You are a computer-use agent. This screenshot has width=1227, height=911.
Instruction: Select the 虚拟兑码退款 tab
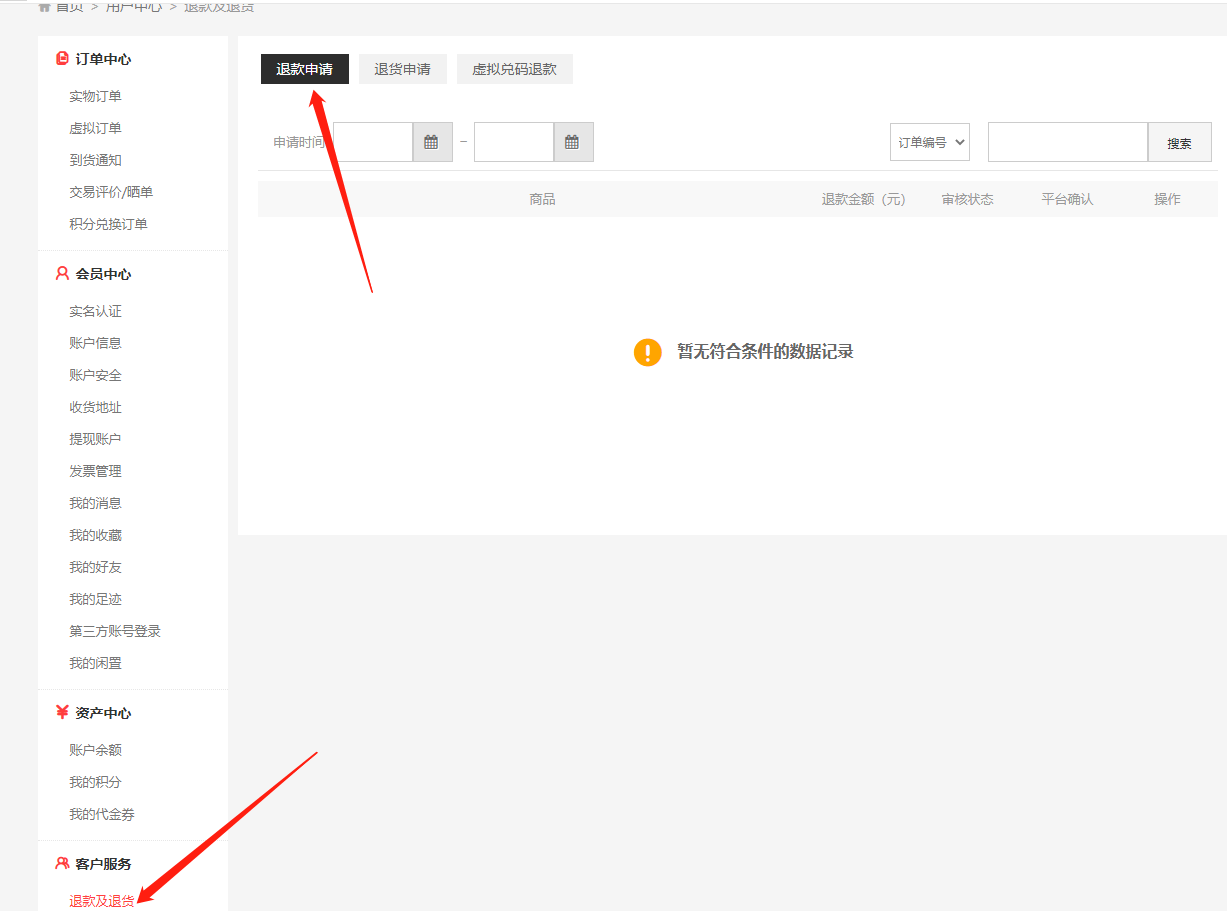click(x=514, y=69)
